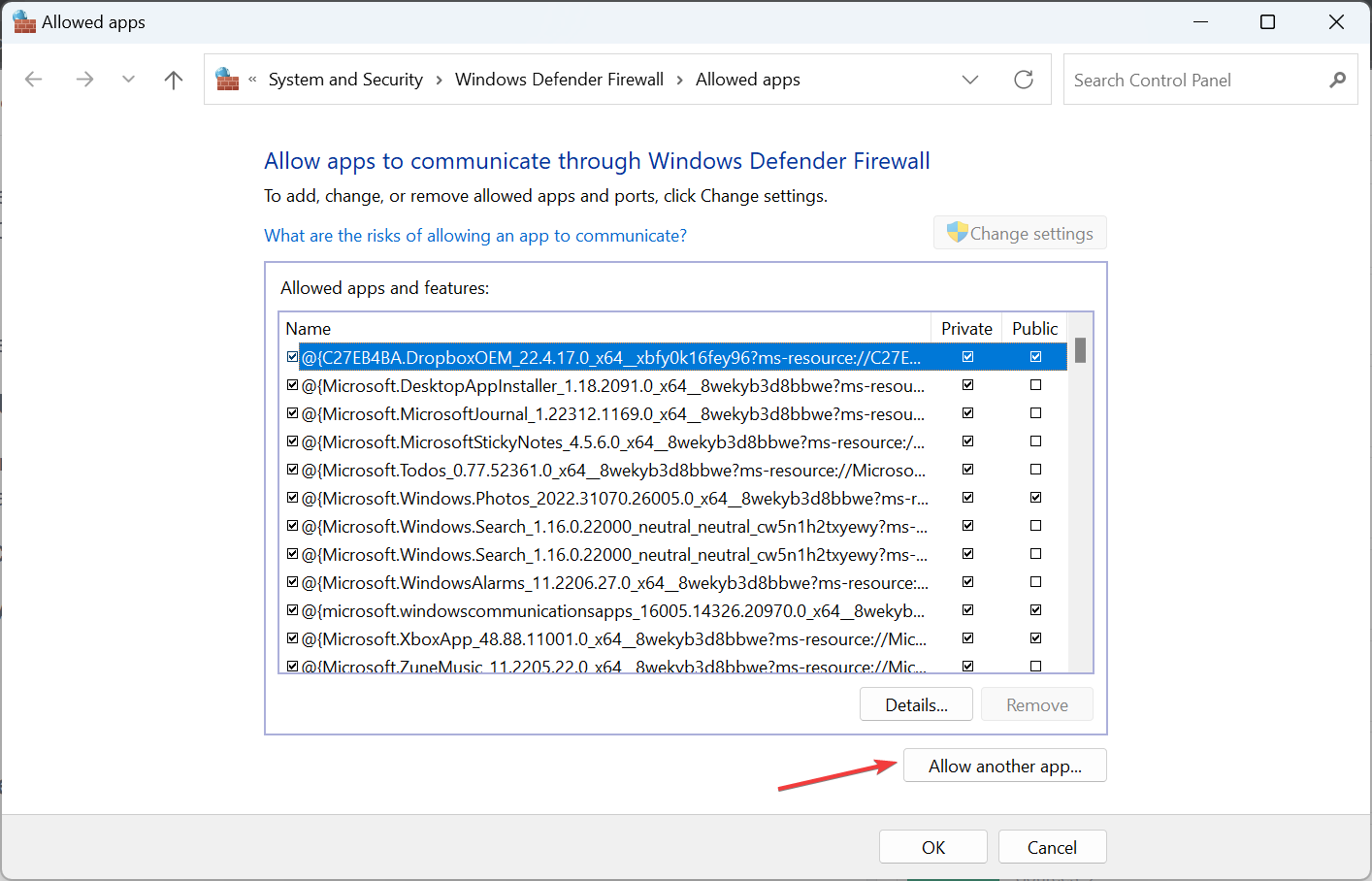The image size is (1372, 881).
Task: Open the recent locations dropdown chevron
Action: (x=128, y=80)
